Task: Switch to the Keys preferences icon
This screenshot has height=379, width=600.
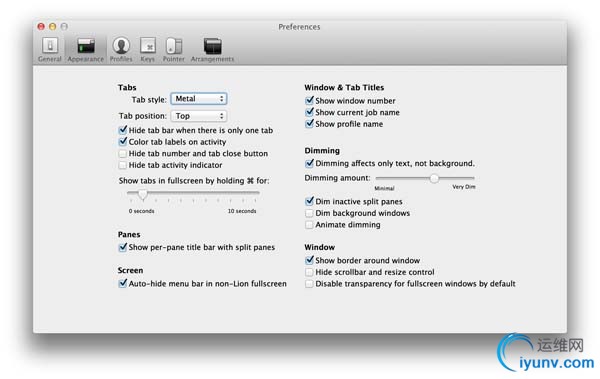Action: [148, 49]
